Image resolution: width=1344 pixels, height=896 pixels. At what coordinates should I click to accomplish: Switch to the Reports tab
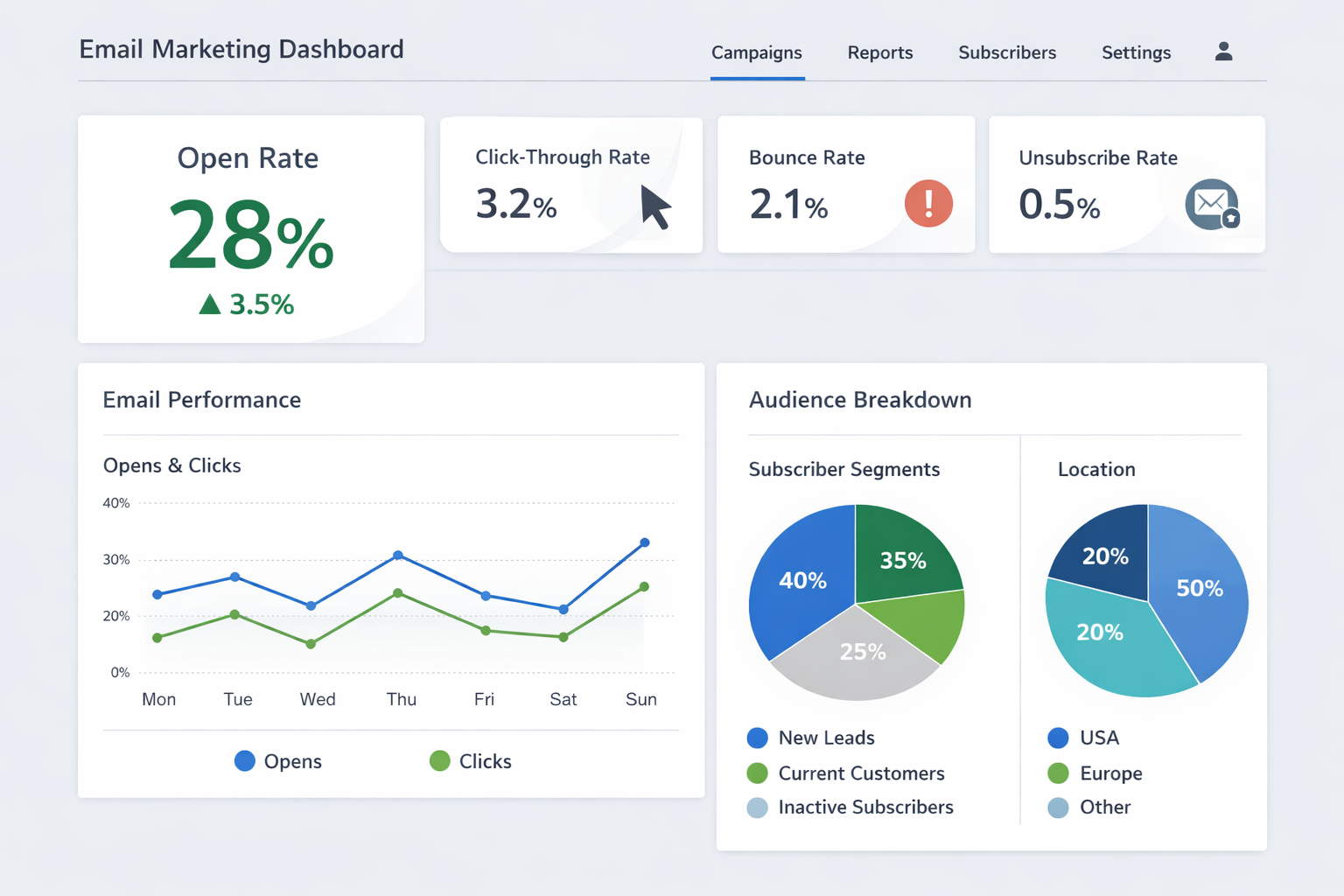[880, 52]
